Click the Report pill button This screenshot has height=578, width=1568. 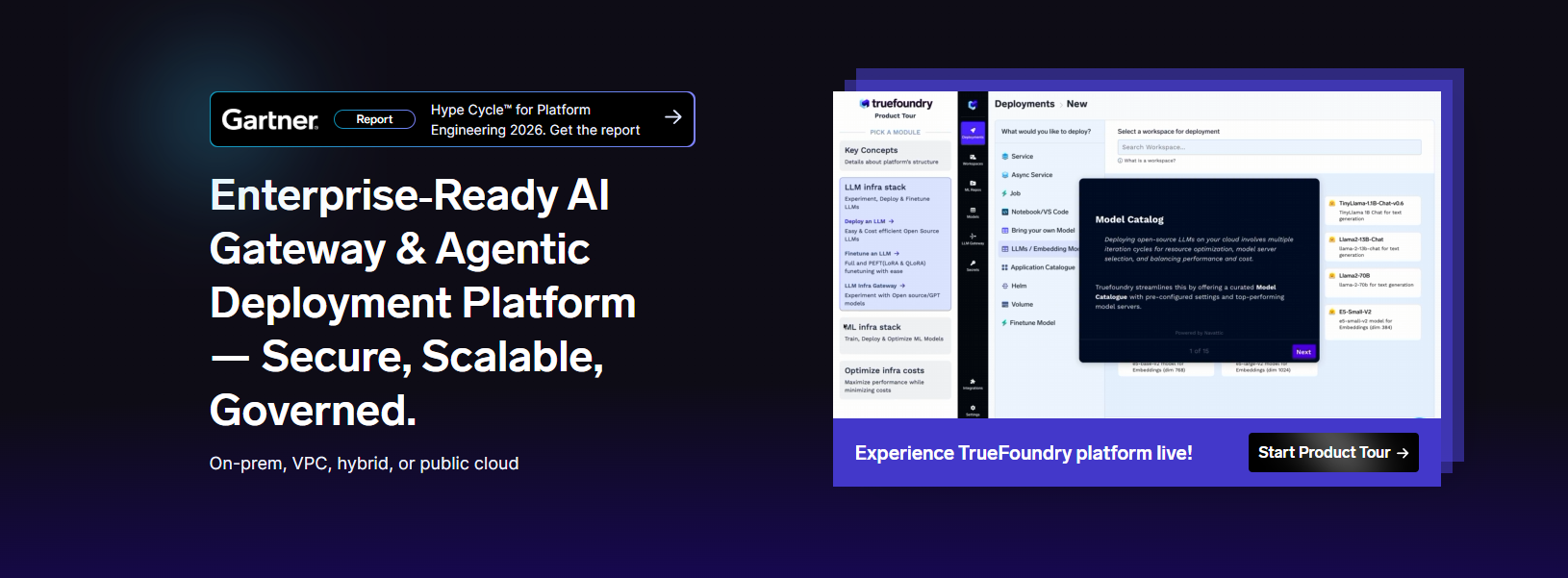point(374,119)
